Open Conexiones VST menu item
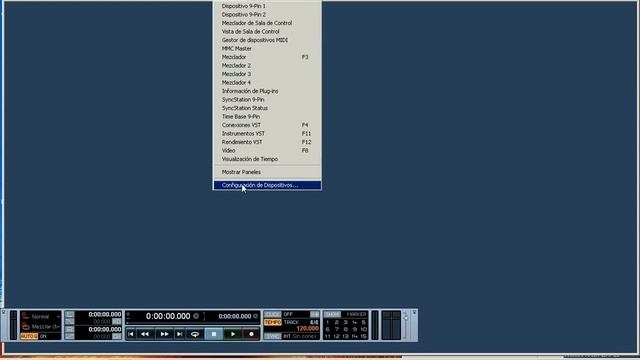Image resolution: width=640 pixels, height=360 pixels. [x=267, y=125]
